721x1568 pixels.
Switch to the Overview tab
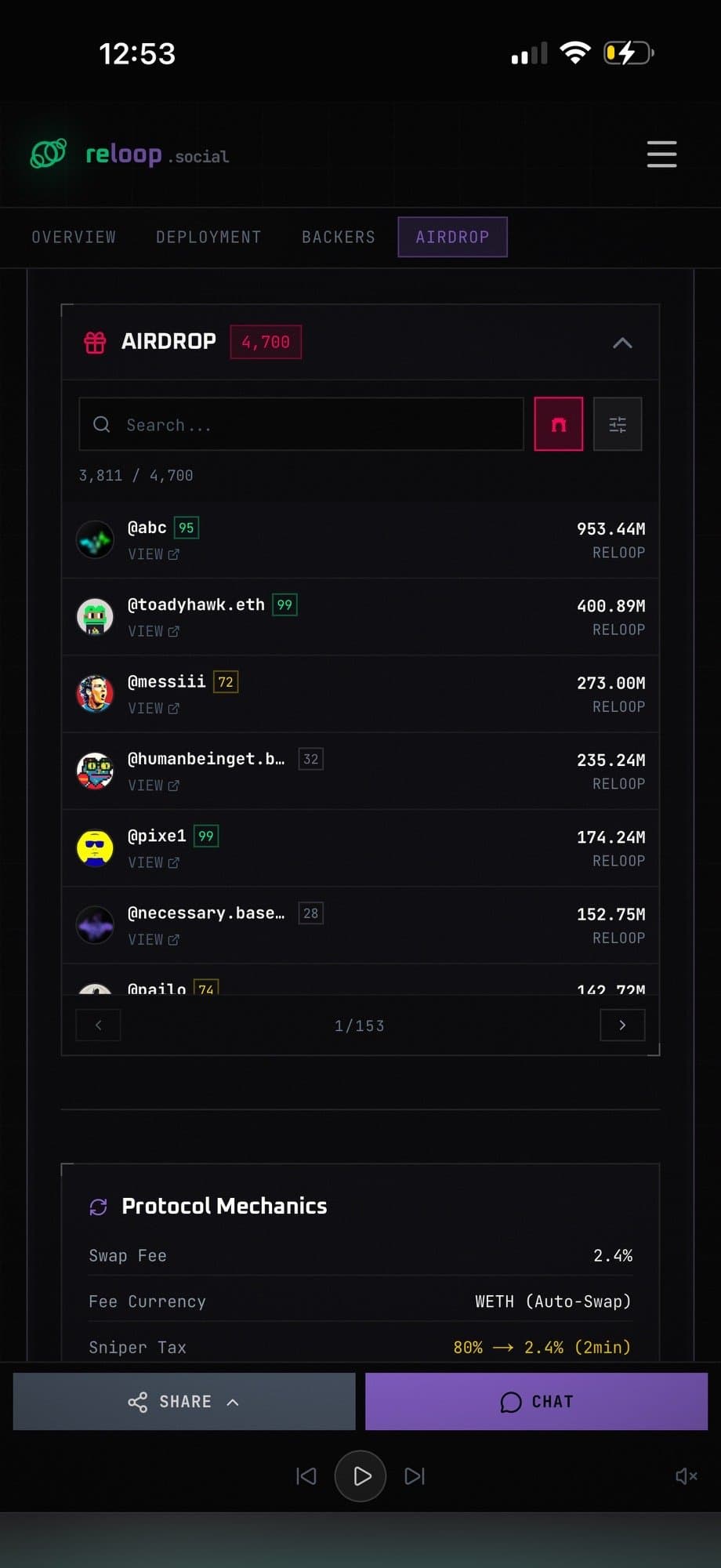click(74, 237)
